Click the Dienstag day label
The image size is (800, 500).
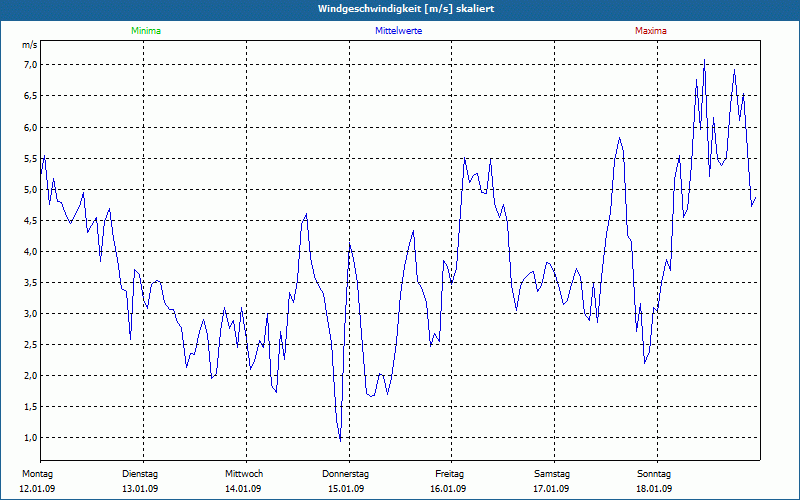(140, 474)
